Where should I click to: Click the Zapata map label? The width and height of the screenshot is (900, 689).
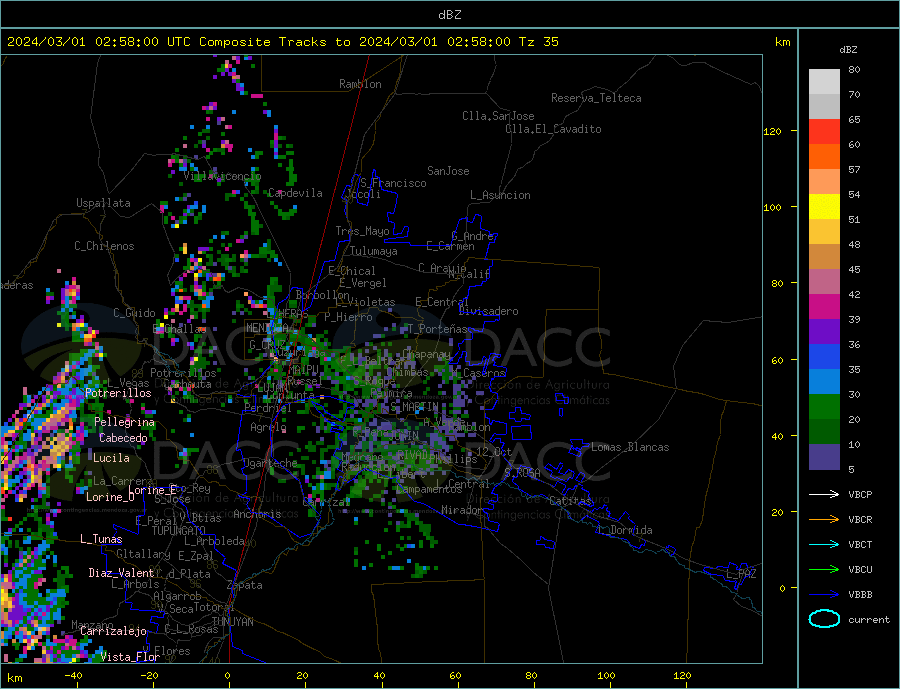point(245,585)
